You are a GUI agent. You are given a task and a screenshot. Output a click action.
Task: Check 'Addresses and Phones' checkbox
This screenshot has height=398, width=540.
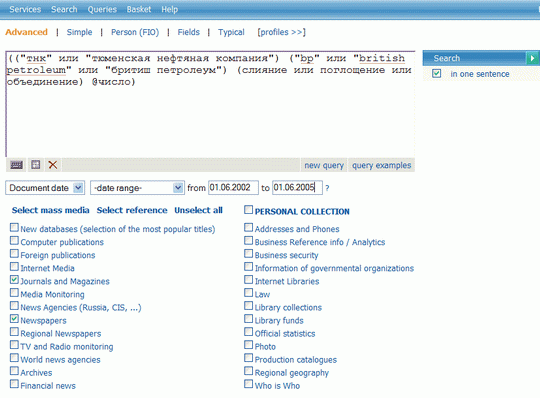click(x=248, y=227)
